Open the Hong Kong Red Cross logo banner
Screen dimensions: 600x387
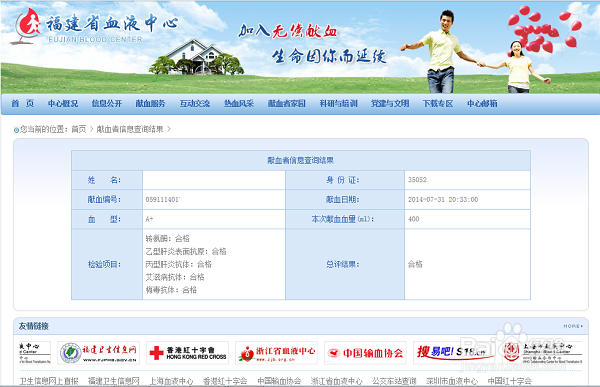[188, 353]
